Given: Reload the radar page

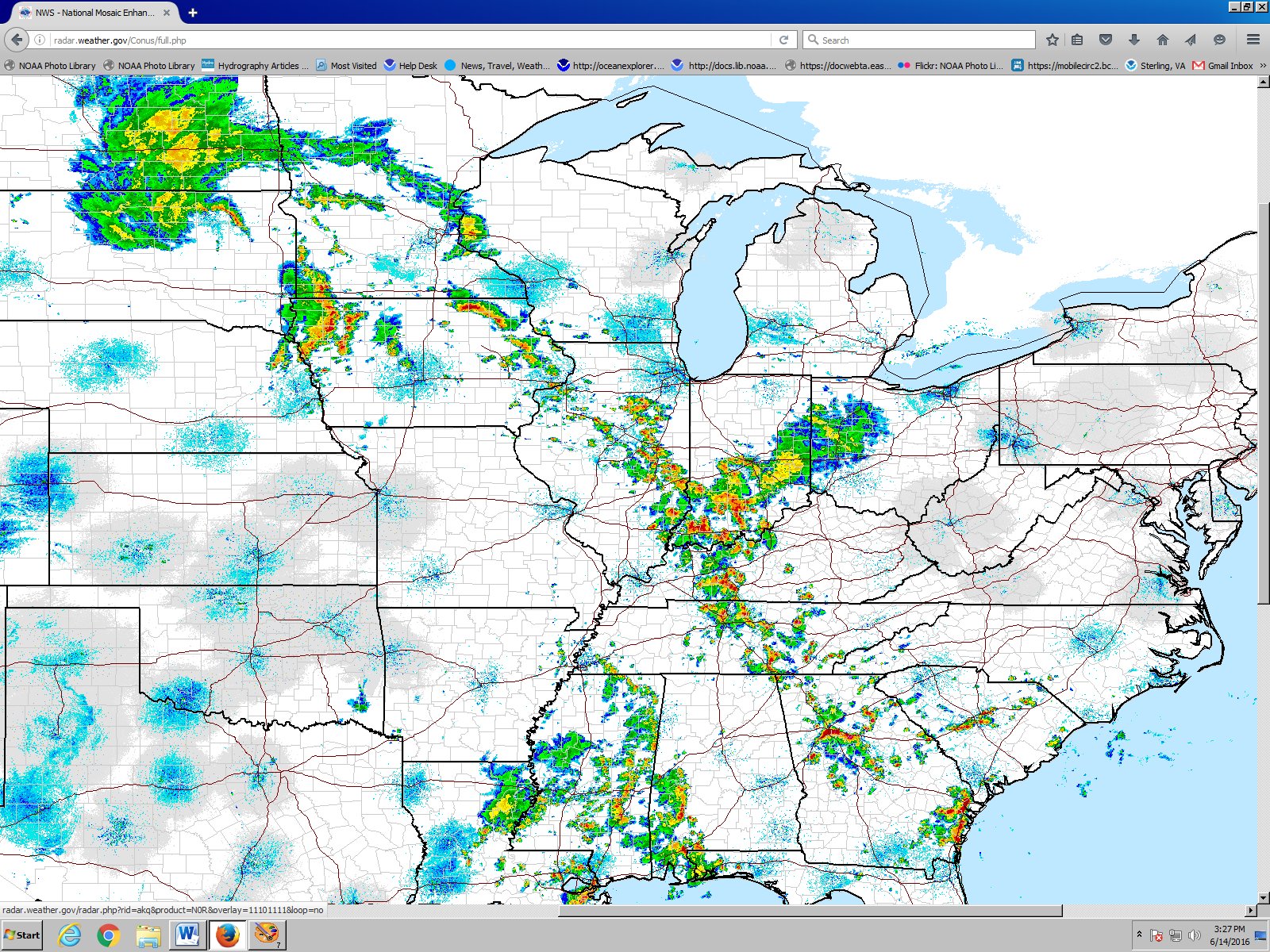Looking at the screenshot, I should tap(784, 39).
